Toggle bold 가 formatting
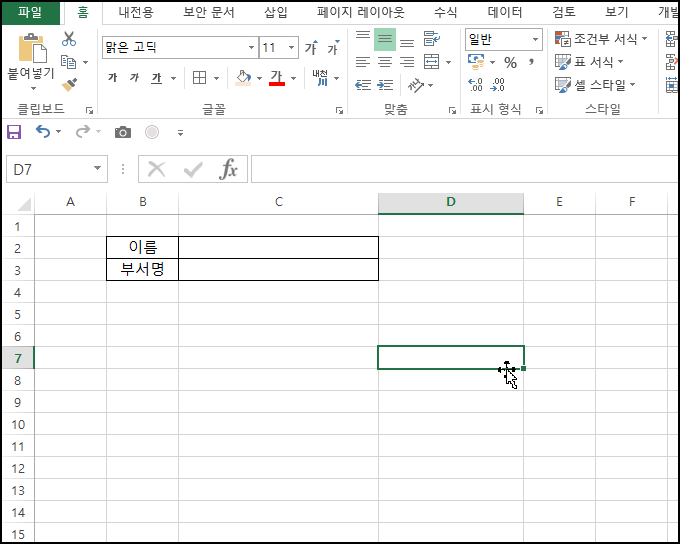 point(113,78)
